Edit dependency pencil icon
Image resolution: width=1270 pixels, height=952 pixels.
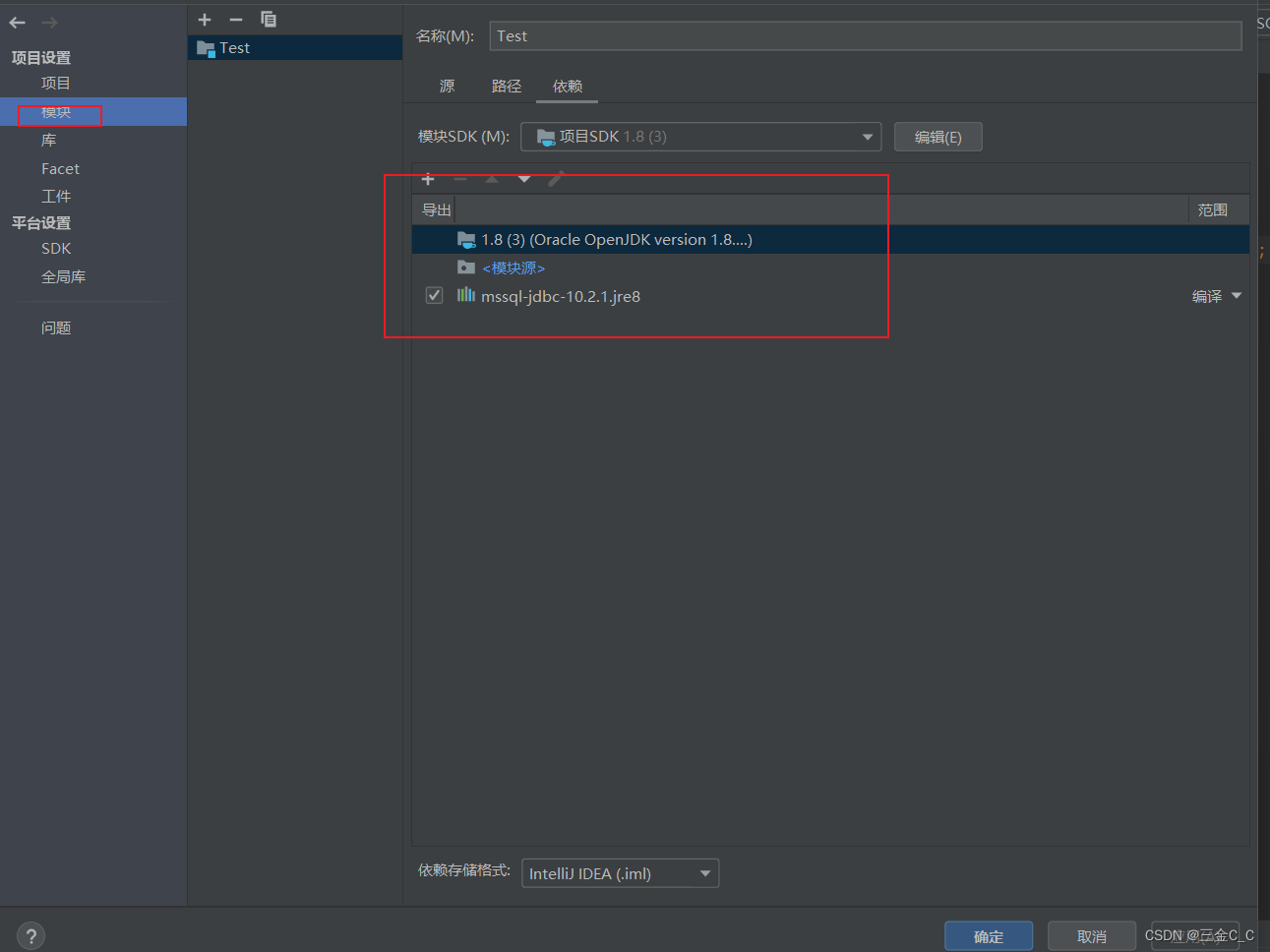pos(556,179)
